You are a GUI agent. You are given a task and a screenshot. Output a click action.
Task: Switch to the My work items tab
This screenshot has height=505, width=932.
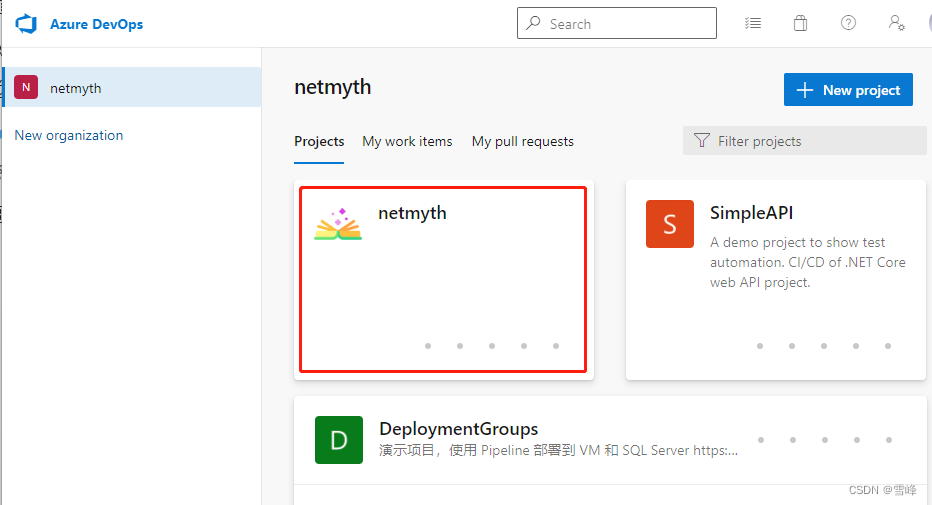(x=407, y=141)
